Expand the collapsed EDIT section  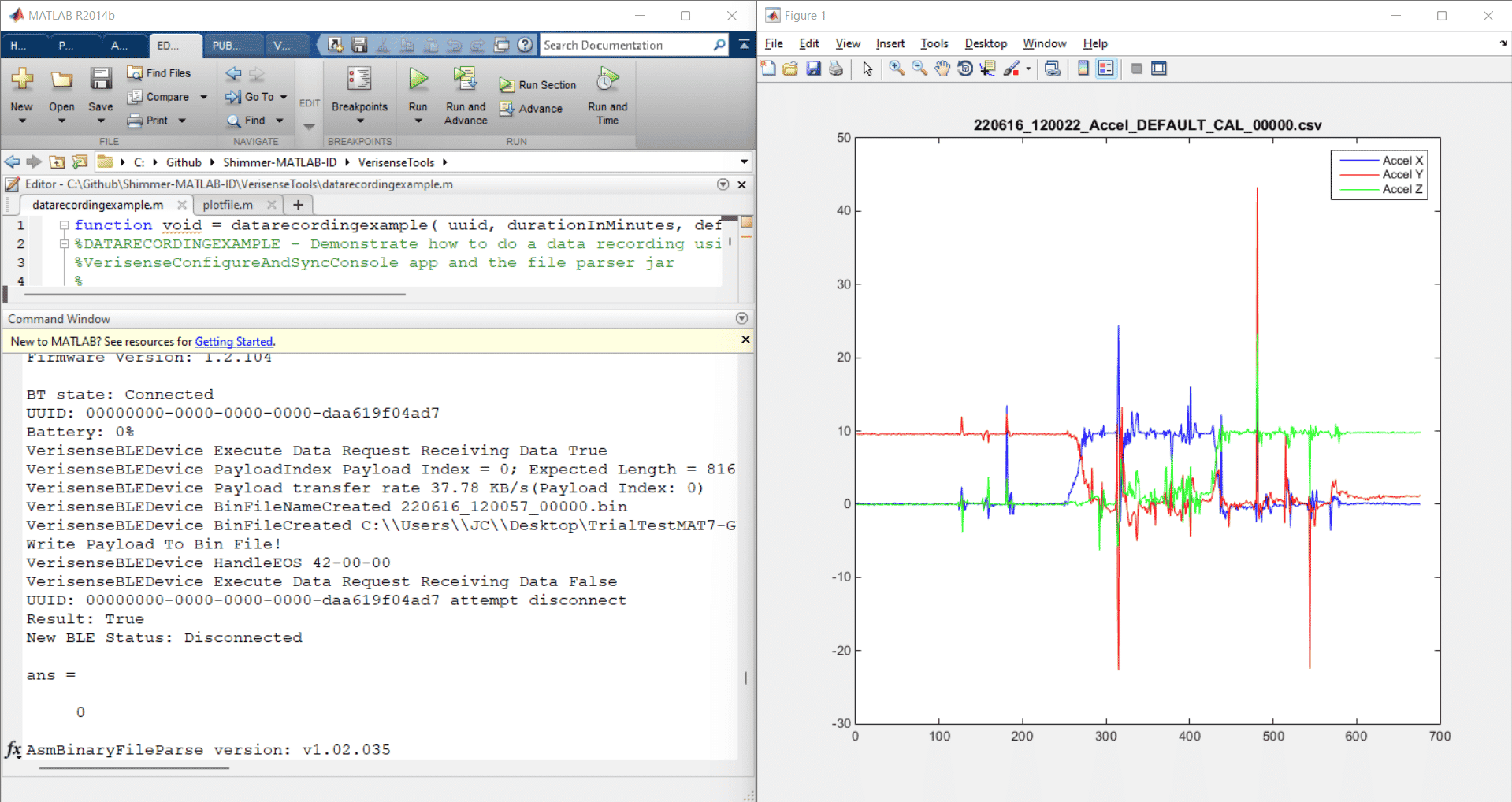[309, 126]
